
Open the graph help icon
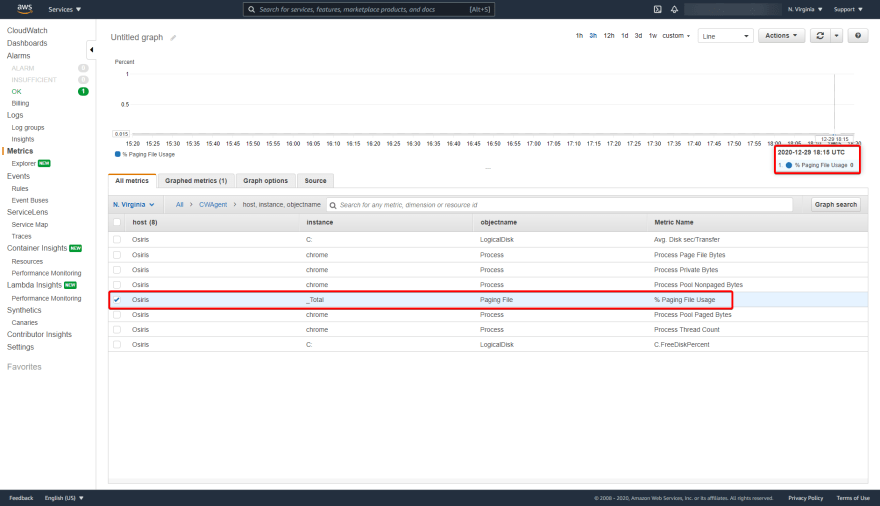[858, 35]
